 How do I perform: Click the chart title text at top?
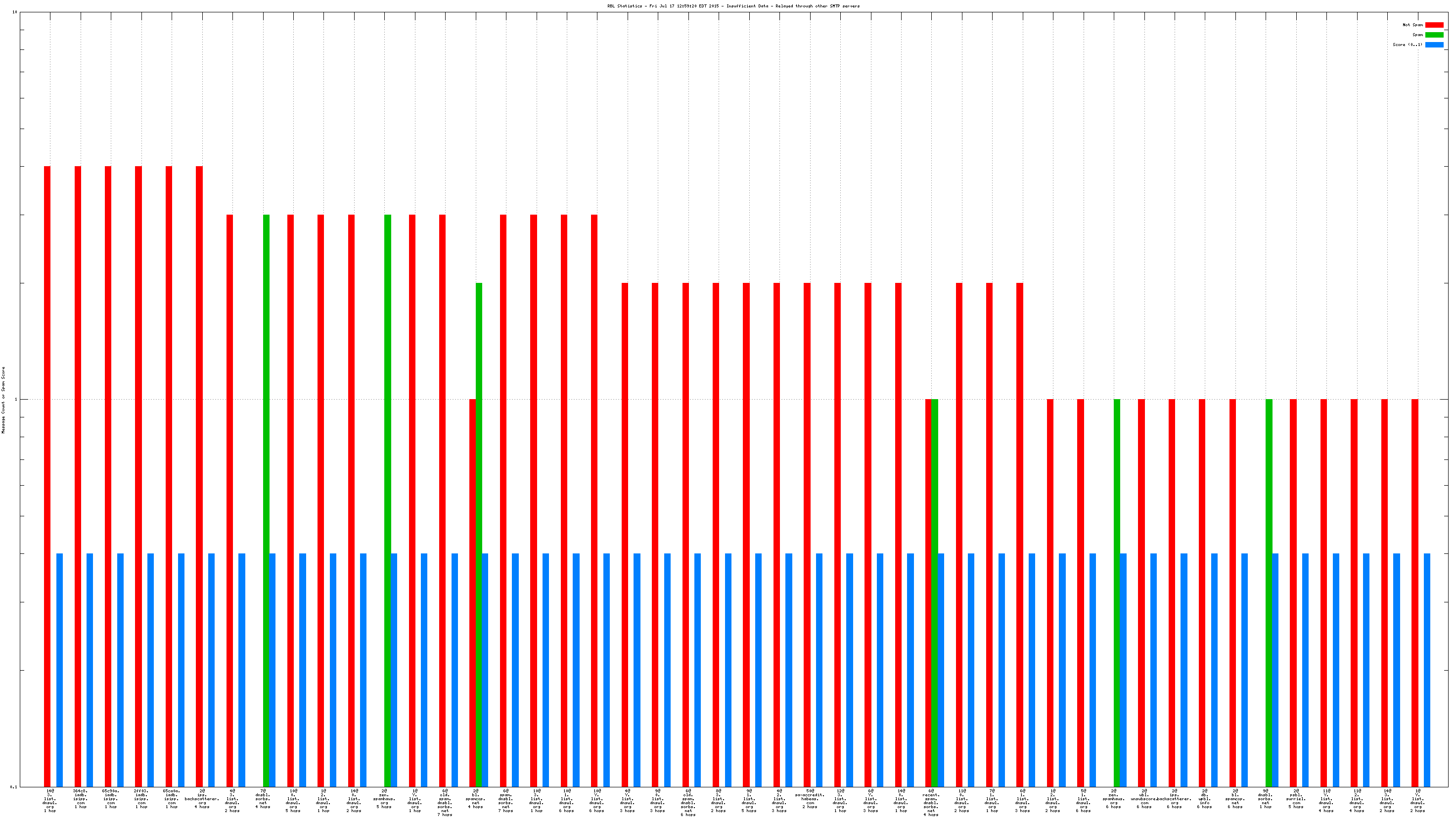[x=733, y=6]
